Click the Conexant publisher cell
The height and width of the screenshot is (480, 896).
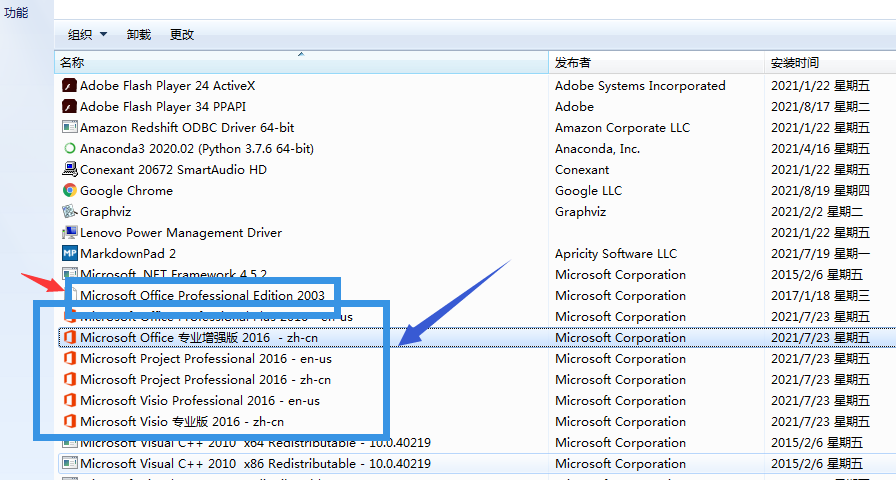(x=582, y=170)
